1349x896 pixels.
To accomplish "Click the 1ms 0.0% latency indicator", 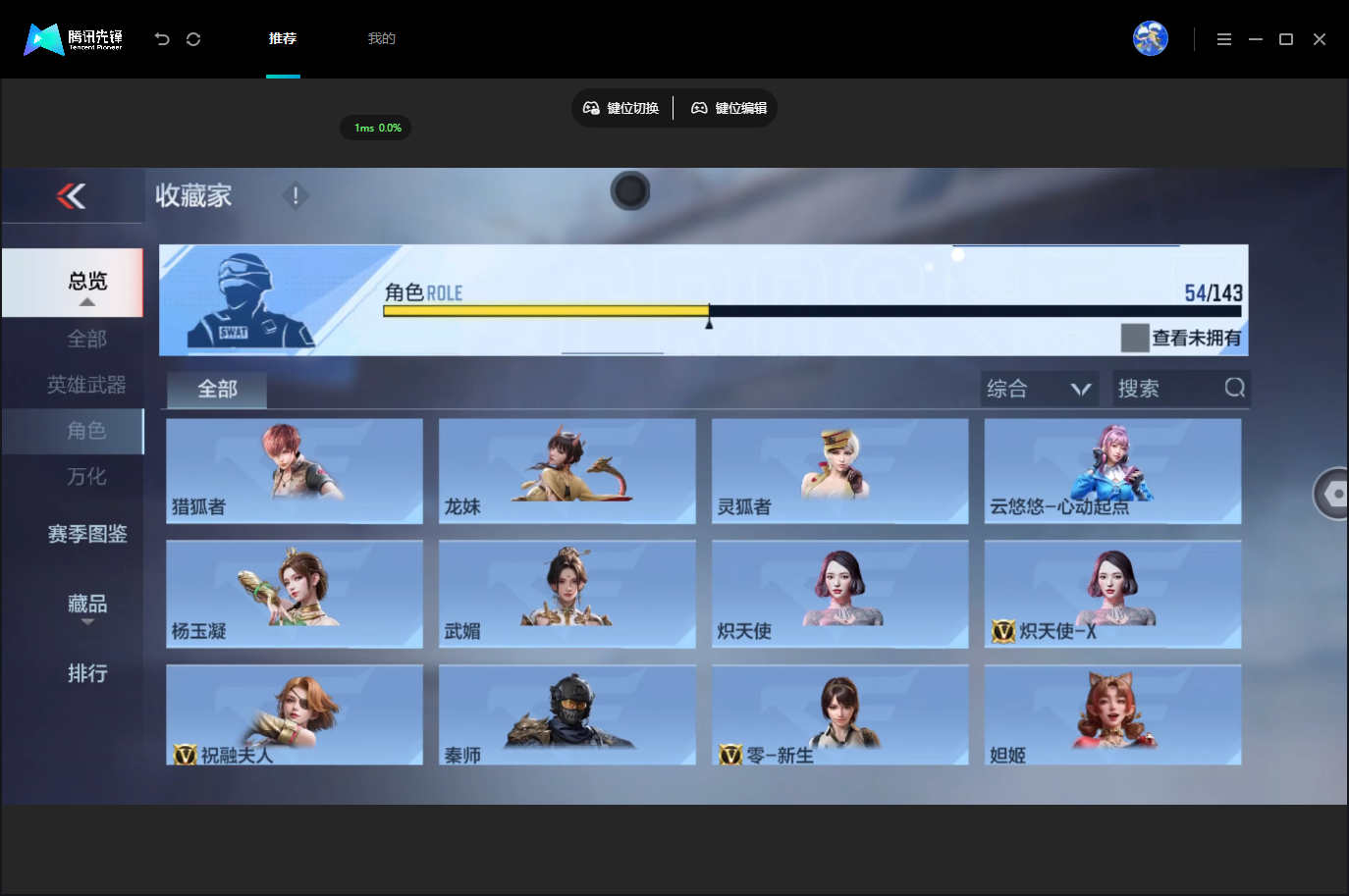I will point(377,128).
